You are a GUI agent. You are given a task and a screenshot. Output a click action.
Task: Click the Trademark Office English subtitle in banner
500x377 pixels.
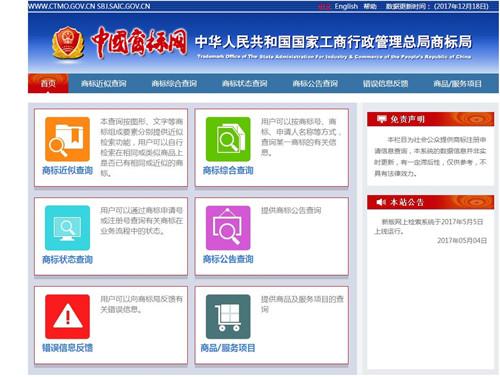(334, 57)
